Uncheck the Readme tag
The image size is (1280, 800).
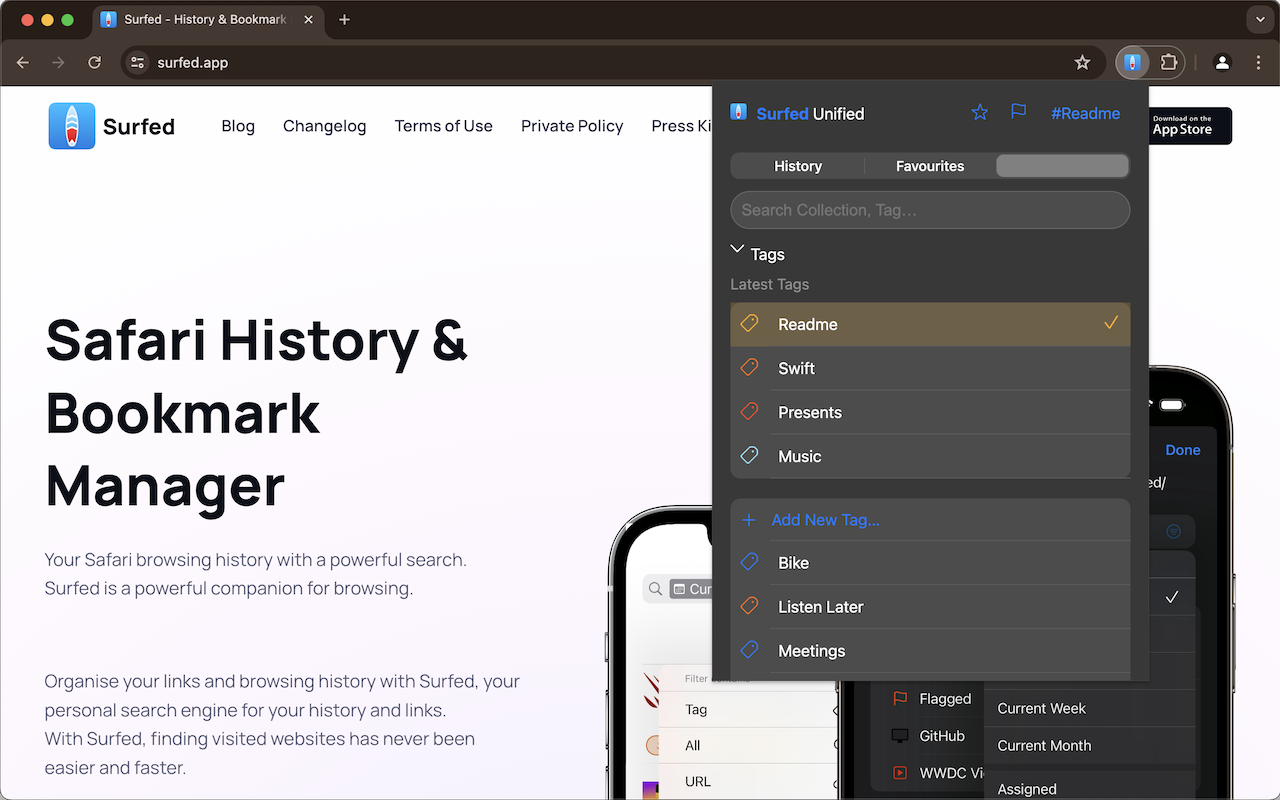pyautogui.click(x=930, y=324)
